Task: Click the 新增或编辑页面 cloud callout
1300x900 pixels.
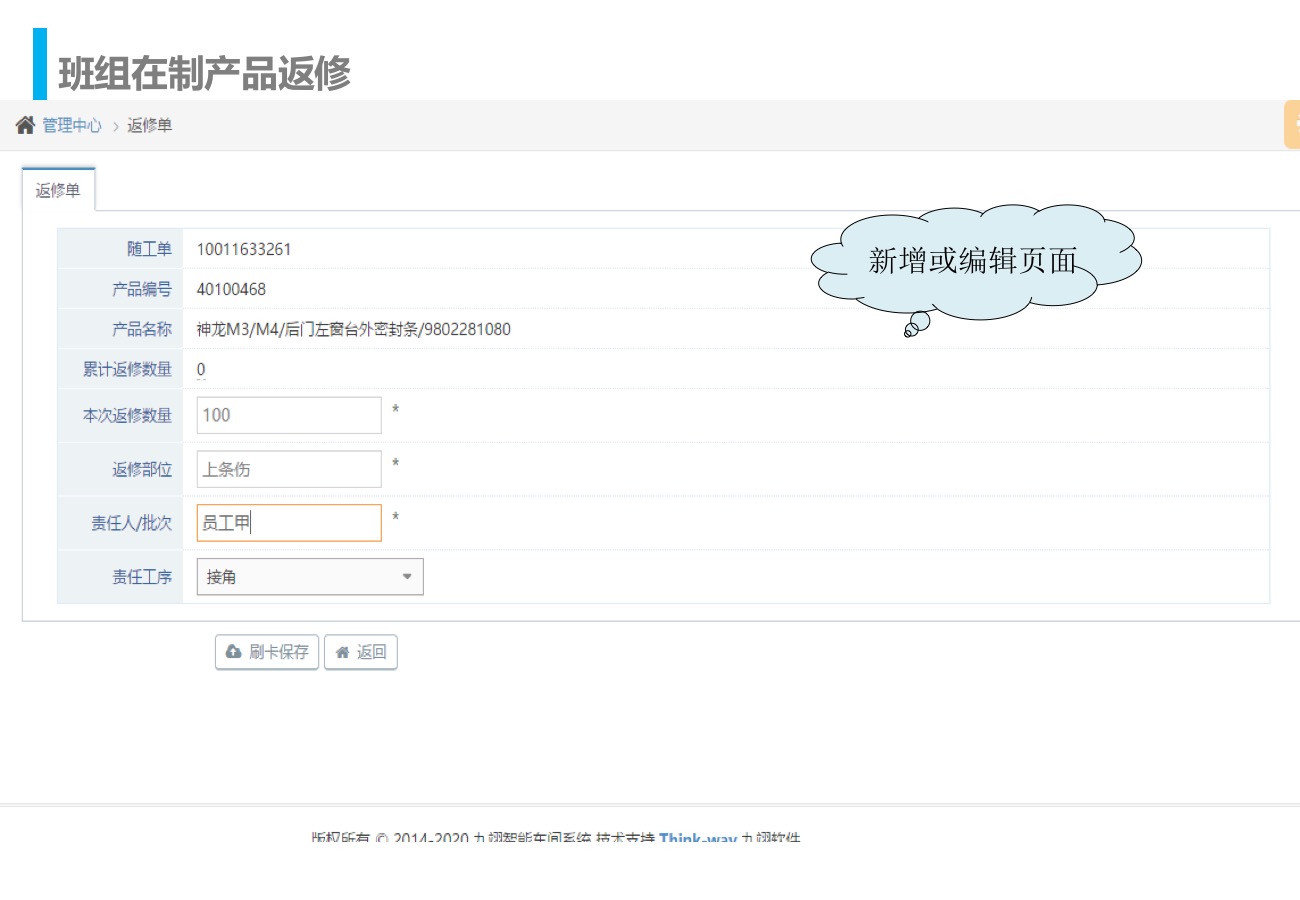Action: point(973,261)
